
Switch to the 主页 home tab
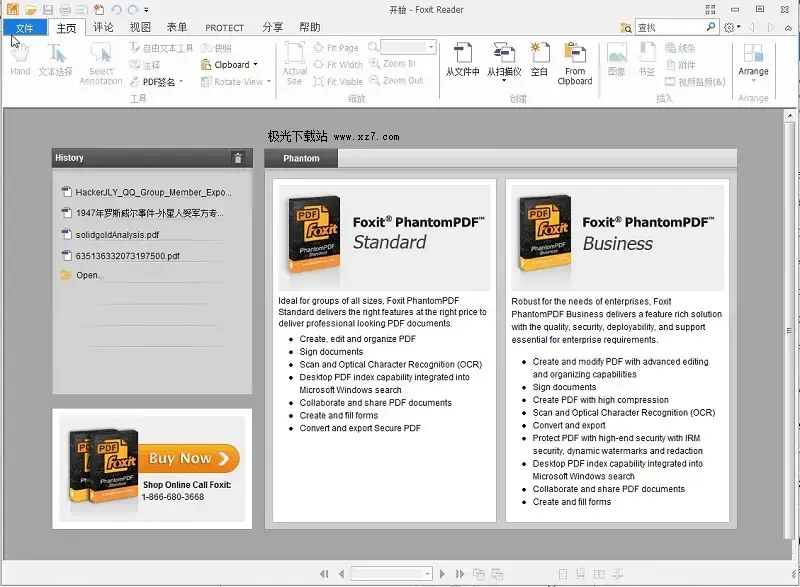[66, 28]
